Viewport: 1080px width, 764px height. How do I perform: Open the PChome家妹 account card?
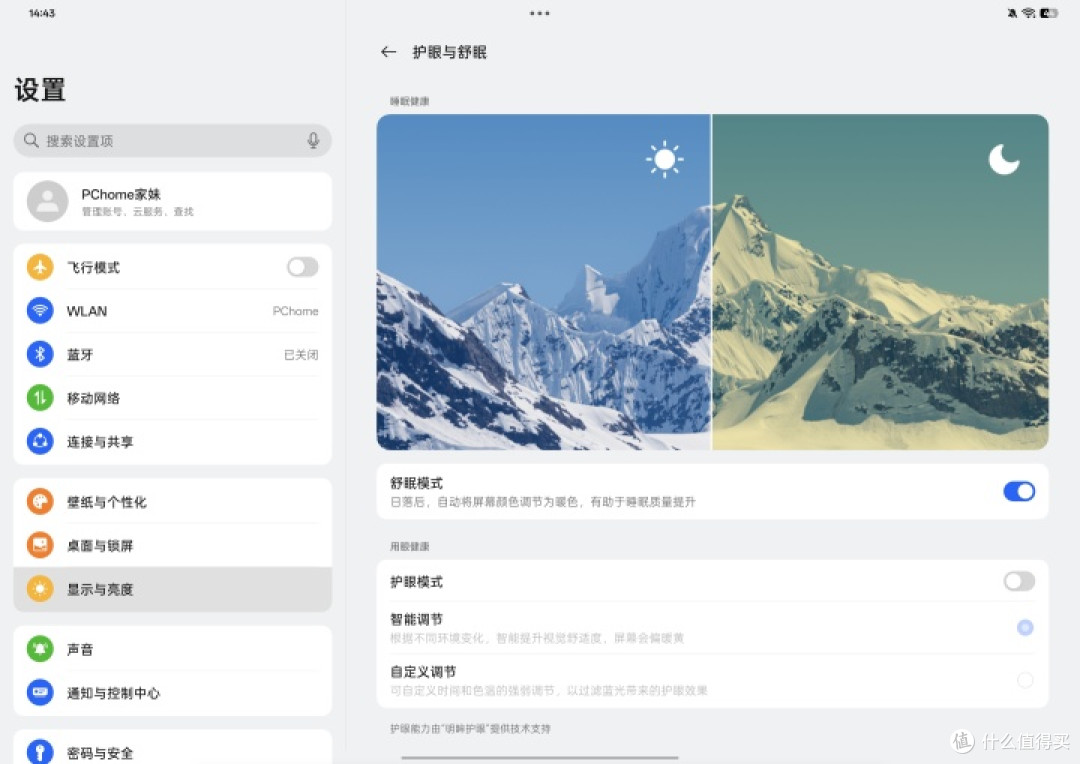pos(172,201)
